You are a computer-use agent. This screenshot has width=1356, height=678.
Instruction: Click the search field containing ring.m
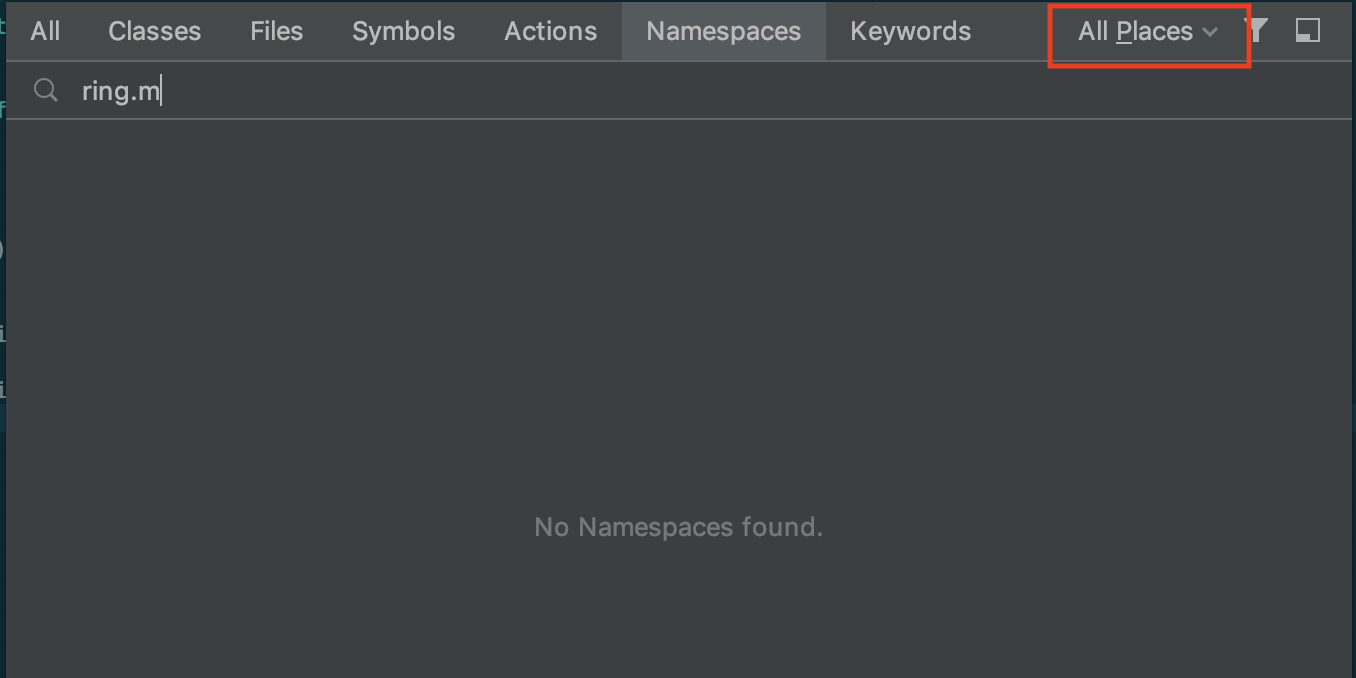(300, 90)
